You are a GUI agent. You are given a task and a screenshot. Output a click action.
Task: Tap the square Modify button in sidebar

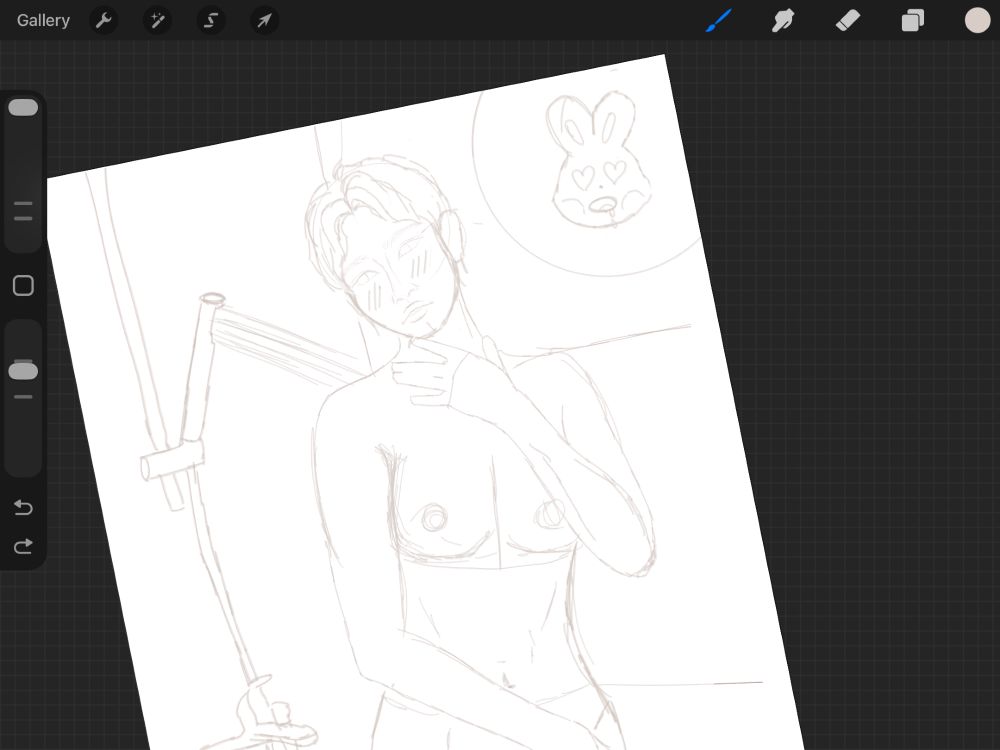[24, 286]
